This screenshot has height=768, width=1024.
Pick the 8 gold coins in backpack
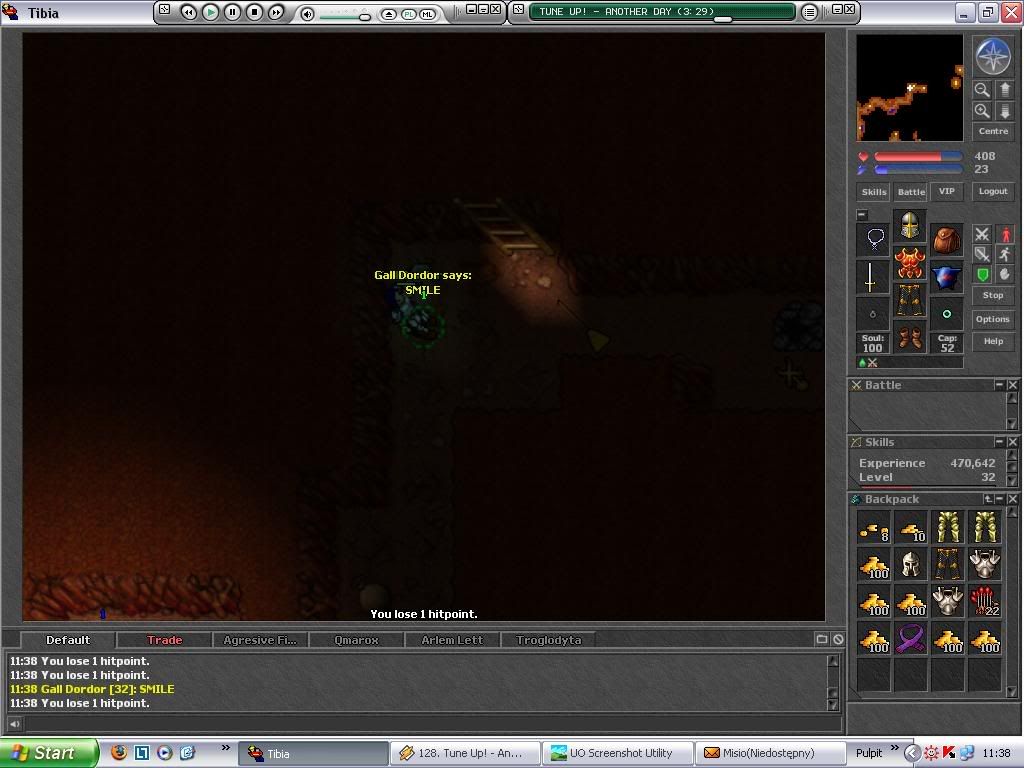[x=874, y=528]
